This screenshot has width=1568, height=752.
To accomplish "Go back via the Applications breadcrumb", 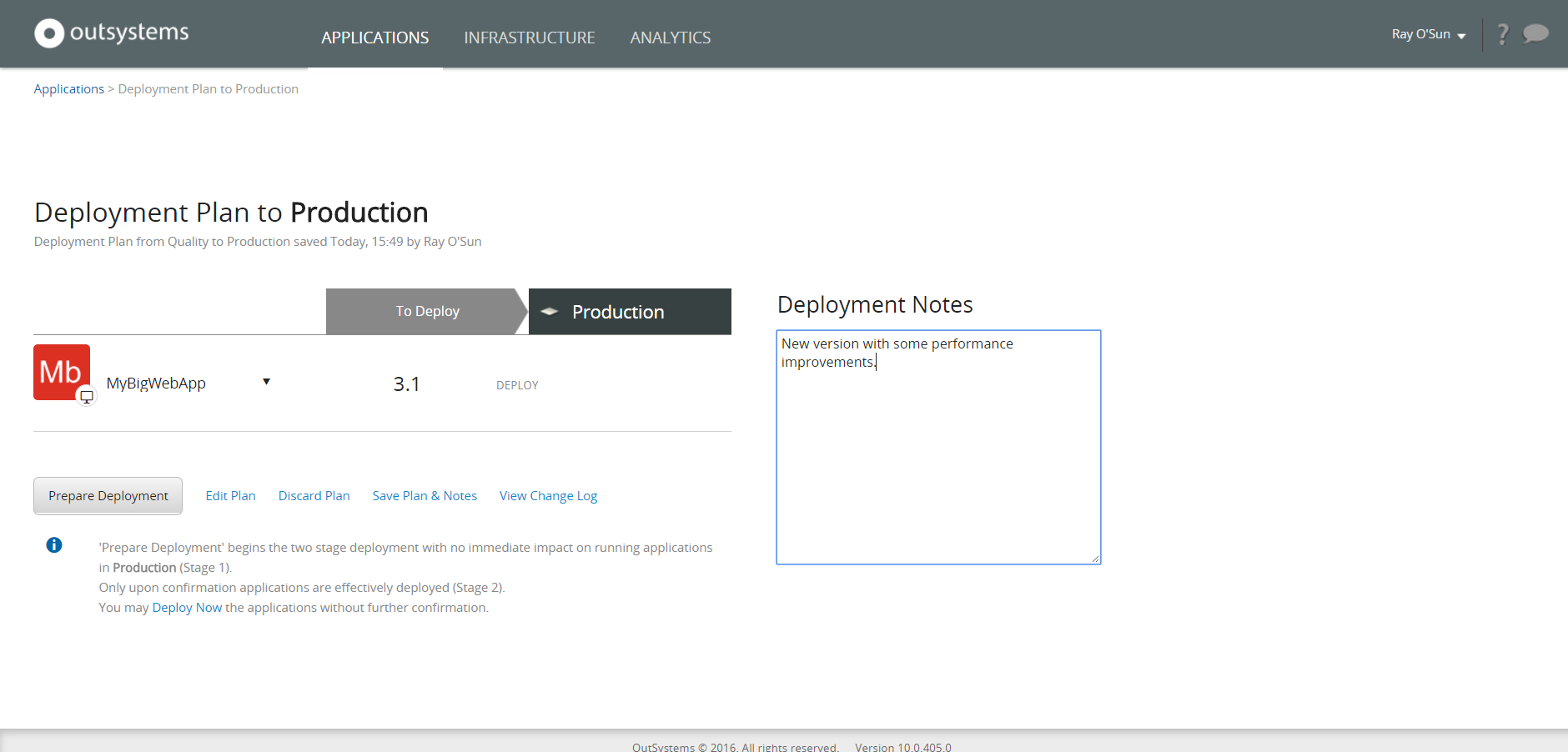I will pyautogui.click(x=68, y=88).
